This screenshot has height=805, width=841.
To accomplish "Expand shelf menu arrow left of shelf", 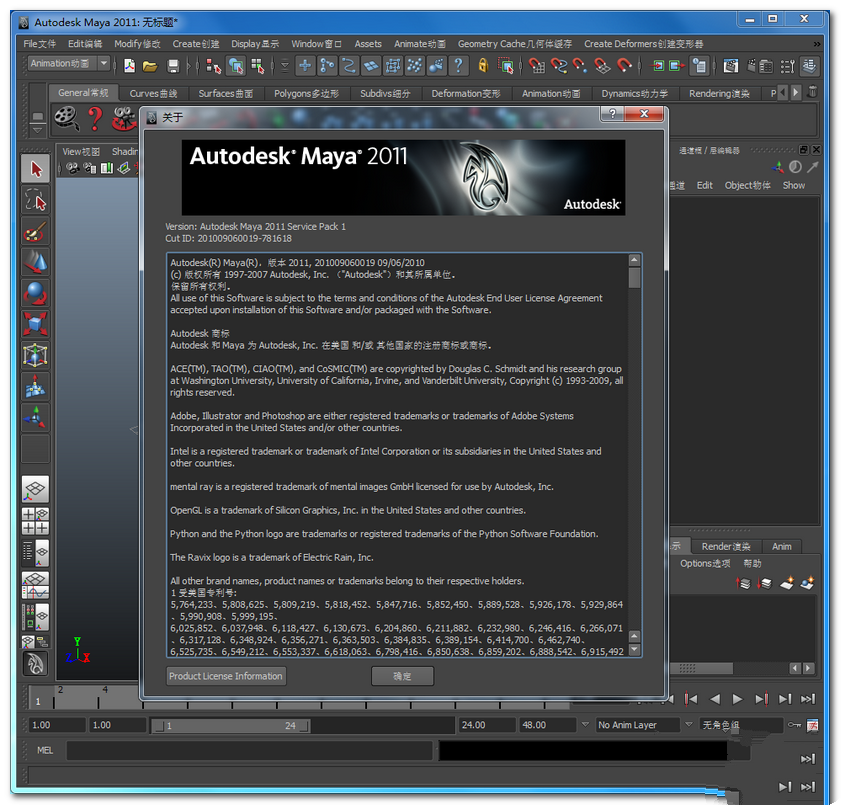I will coord(38,129).
